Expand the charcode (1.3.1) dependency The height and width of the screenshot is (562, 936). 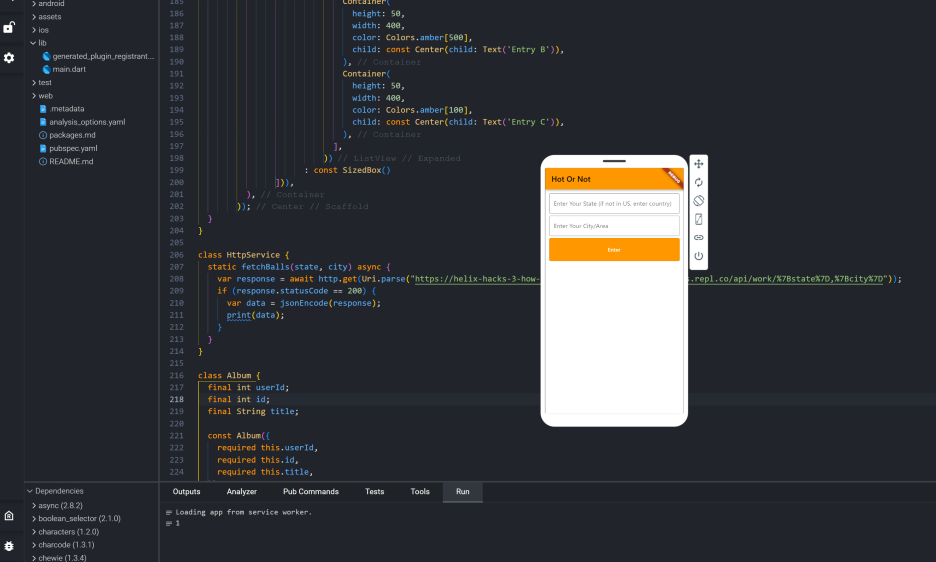tap(34, 545)
